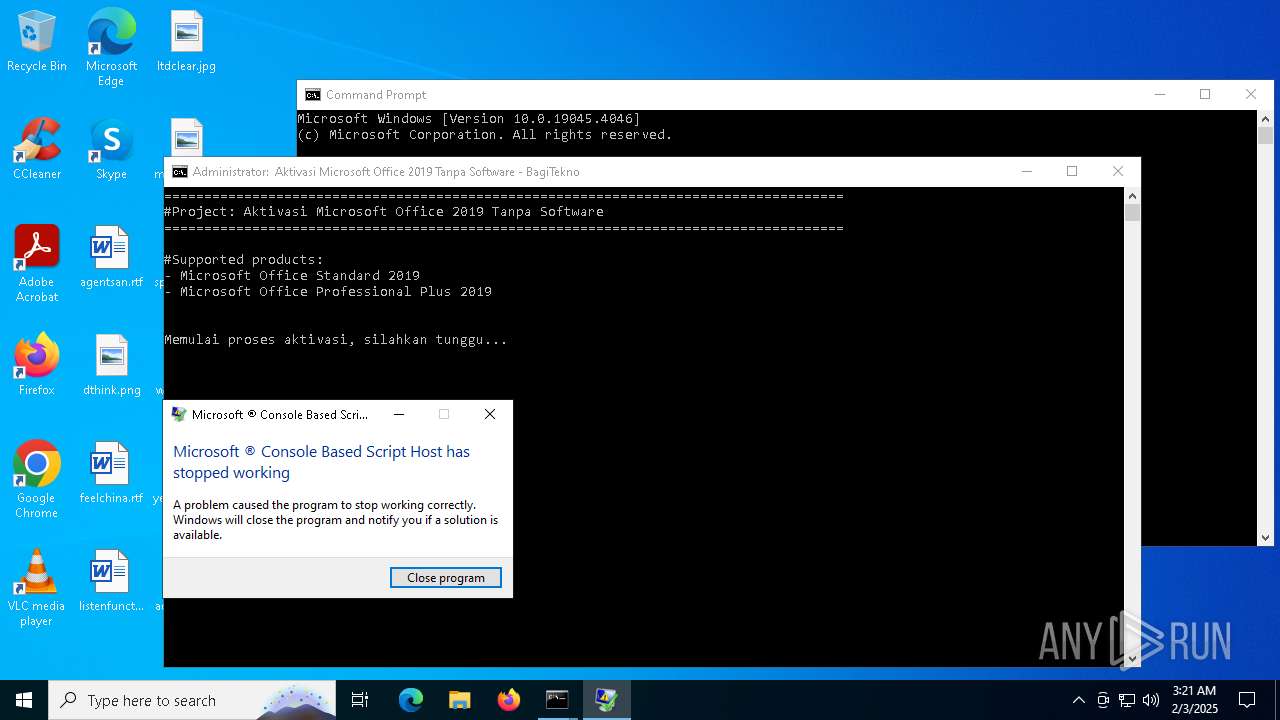The image size is (1280, 720).
Task: Open the Administrator console window system menu icon
Action: coord(180,172)
